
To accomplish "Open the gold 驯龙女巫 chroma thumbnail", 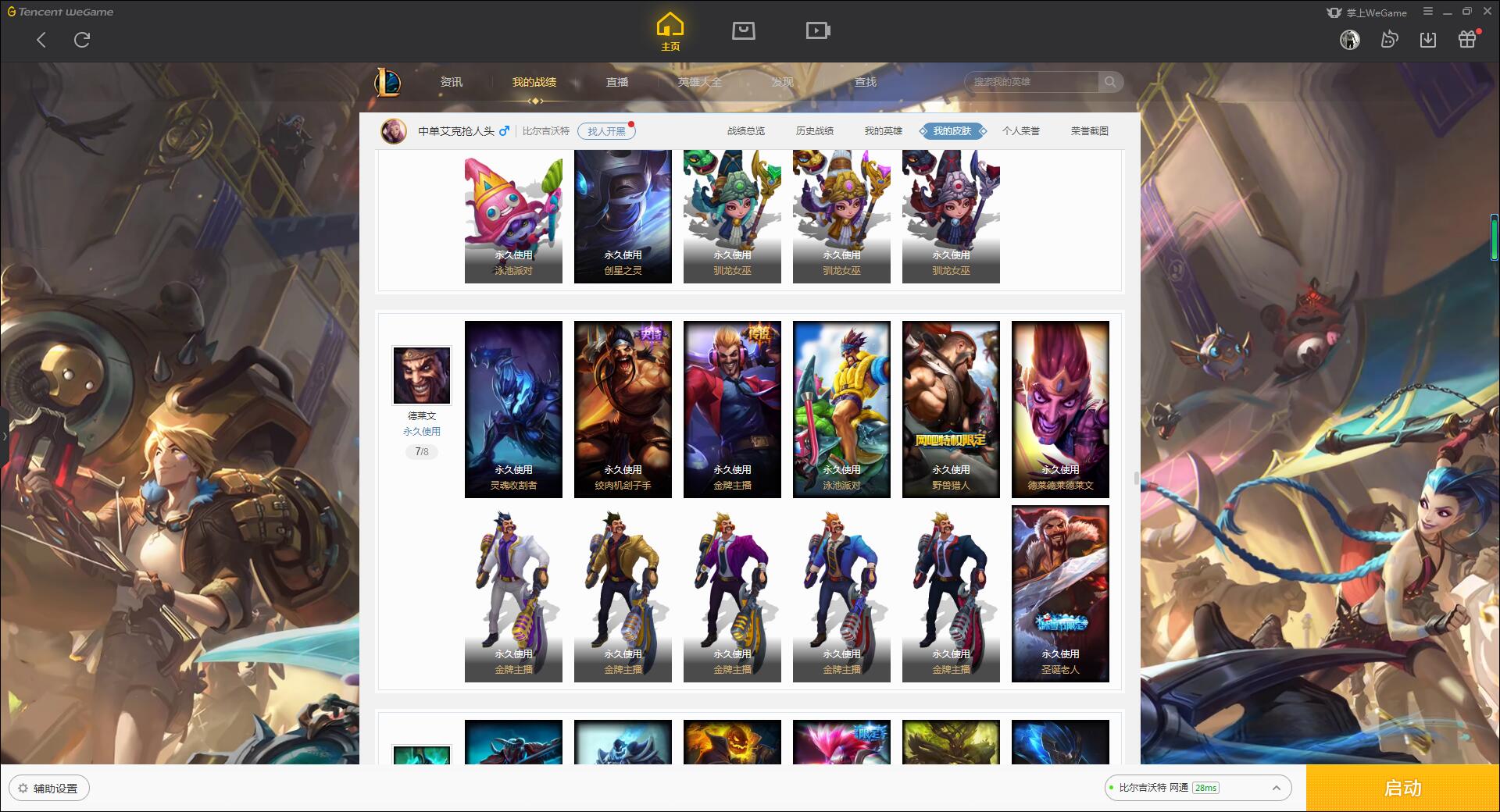I will pos(841,216).
